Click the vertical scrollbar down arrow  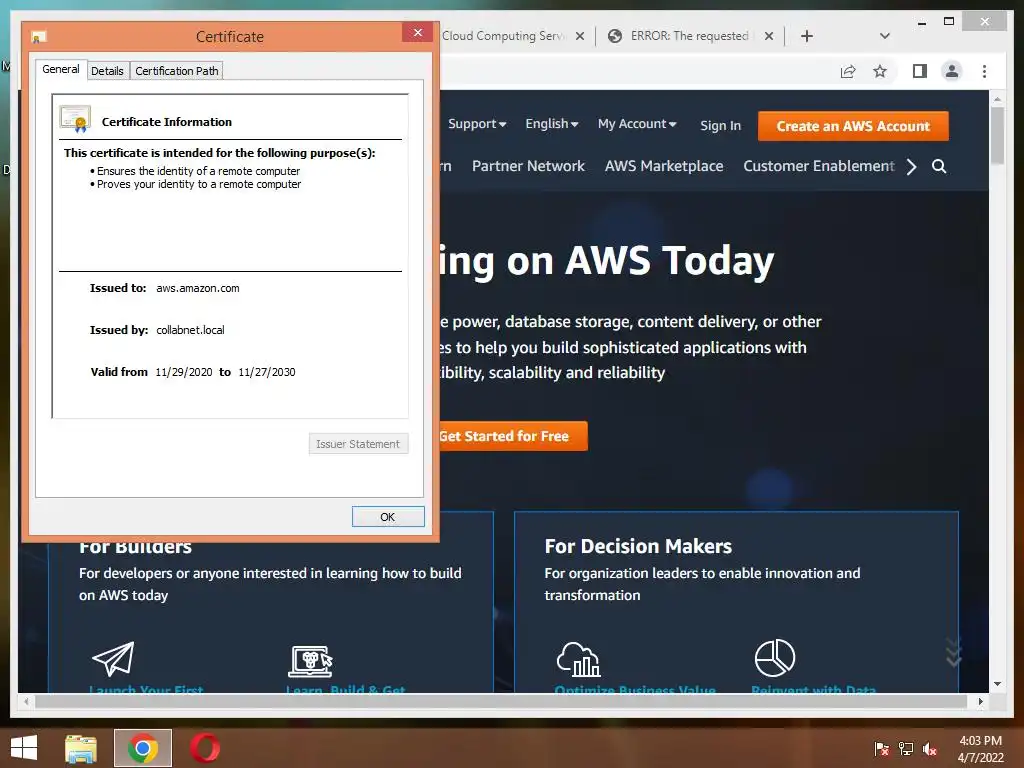(x=997, y=684)
